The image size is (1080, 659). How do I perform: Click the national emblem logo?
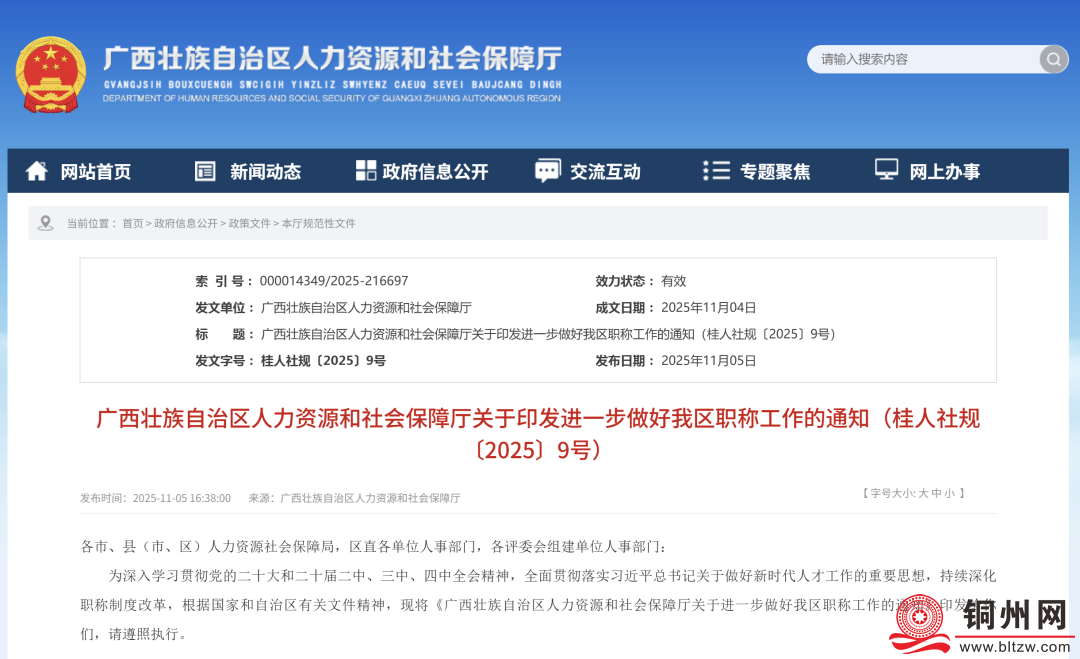click(51, 75)
